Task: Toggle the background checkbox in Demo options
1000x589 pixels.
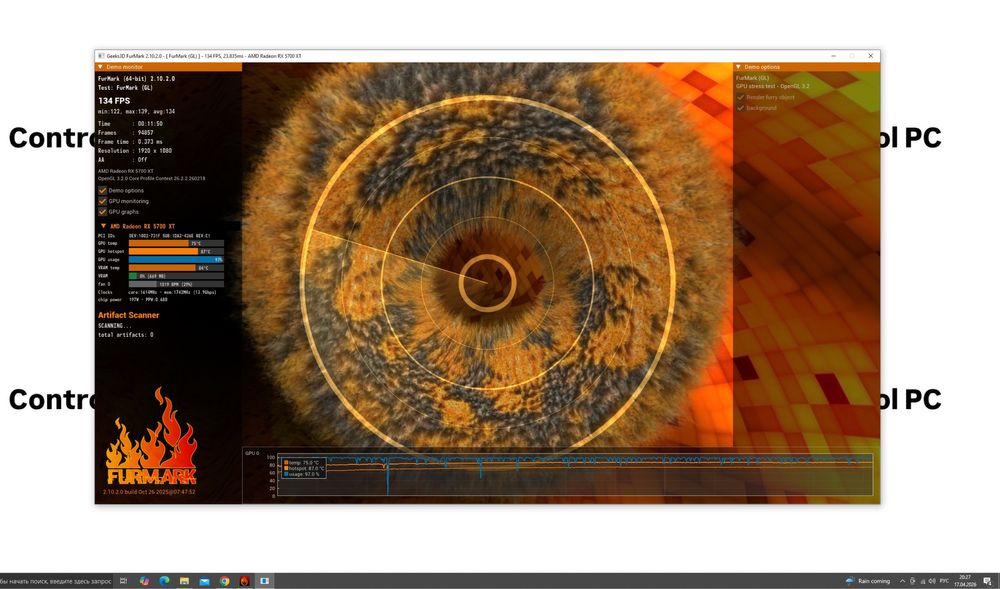Action: pos(740,108)
